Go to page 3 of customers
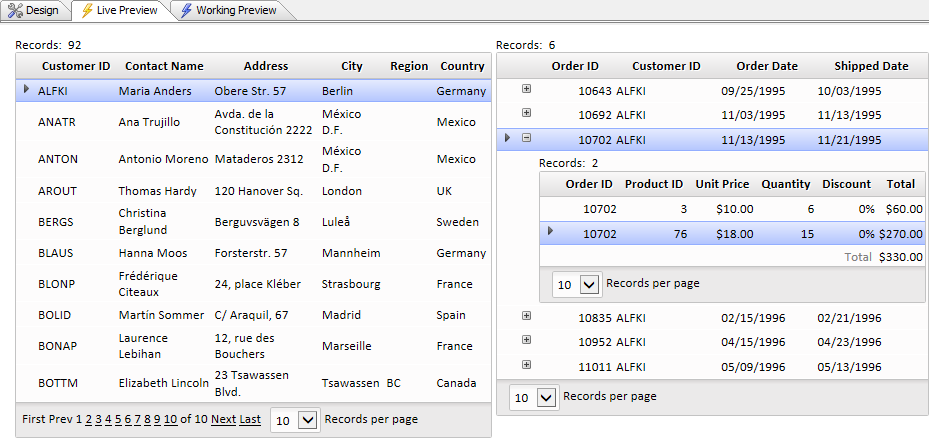Image resolution: width=929 pixels, height=438 pixels. click(98, 420)
